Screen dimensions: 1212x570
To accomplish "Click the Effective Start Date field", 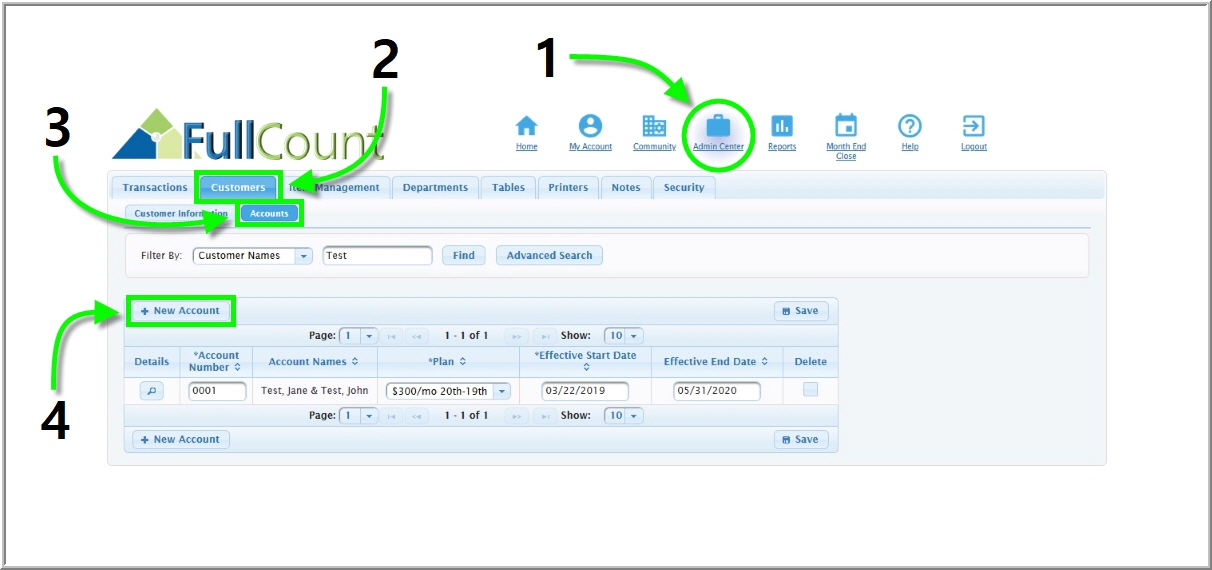I will click(585, 391).
